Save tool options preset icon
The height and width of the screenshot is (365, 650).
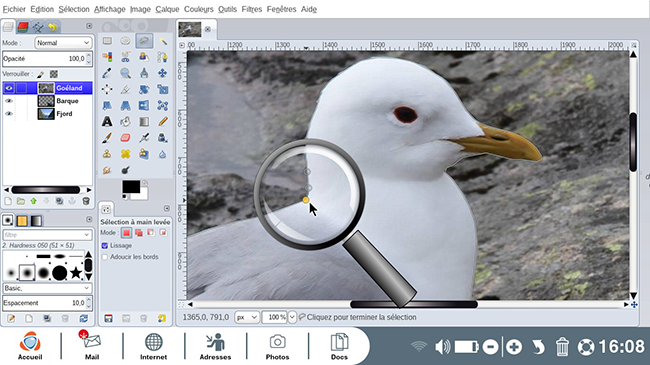point(108,319)
